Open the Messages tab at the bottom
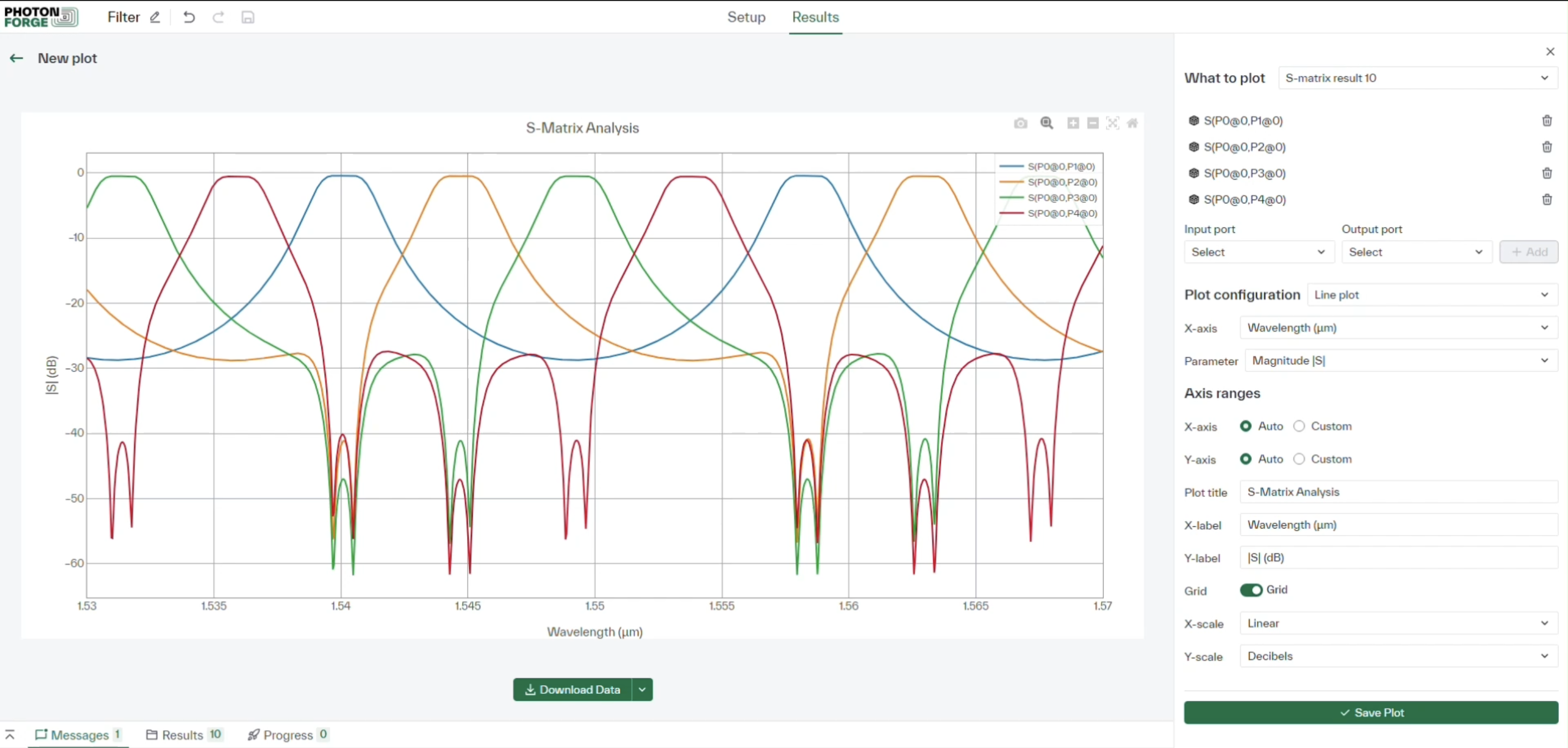The width and height of the screenshot is (1568, 748). tap(78, 734)
